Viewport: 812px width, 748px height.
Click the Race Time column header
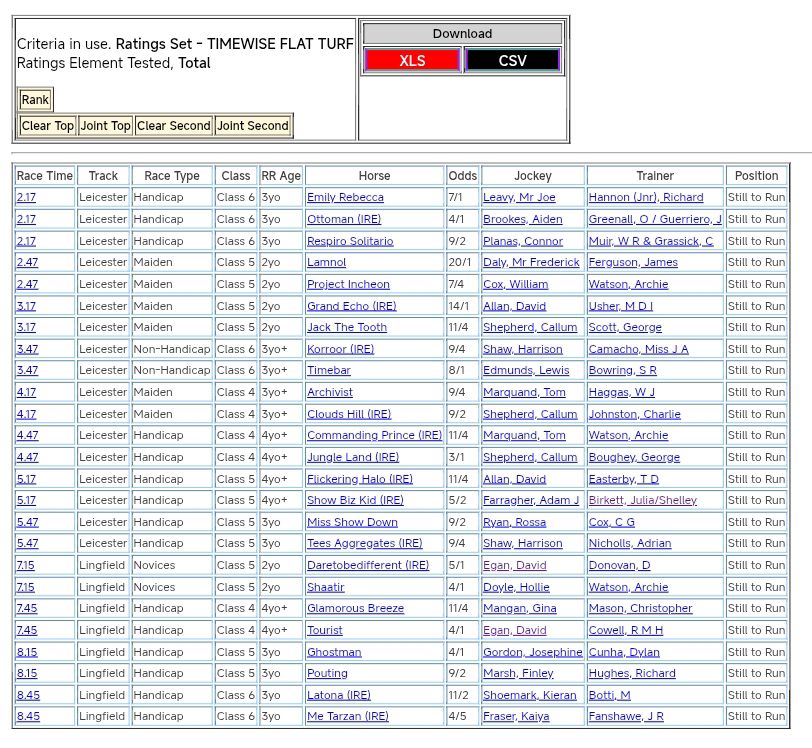tap(45, 176)
